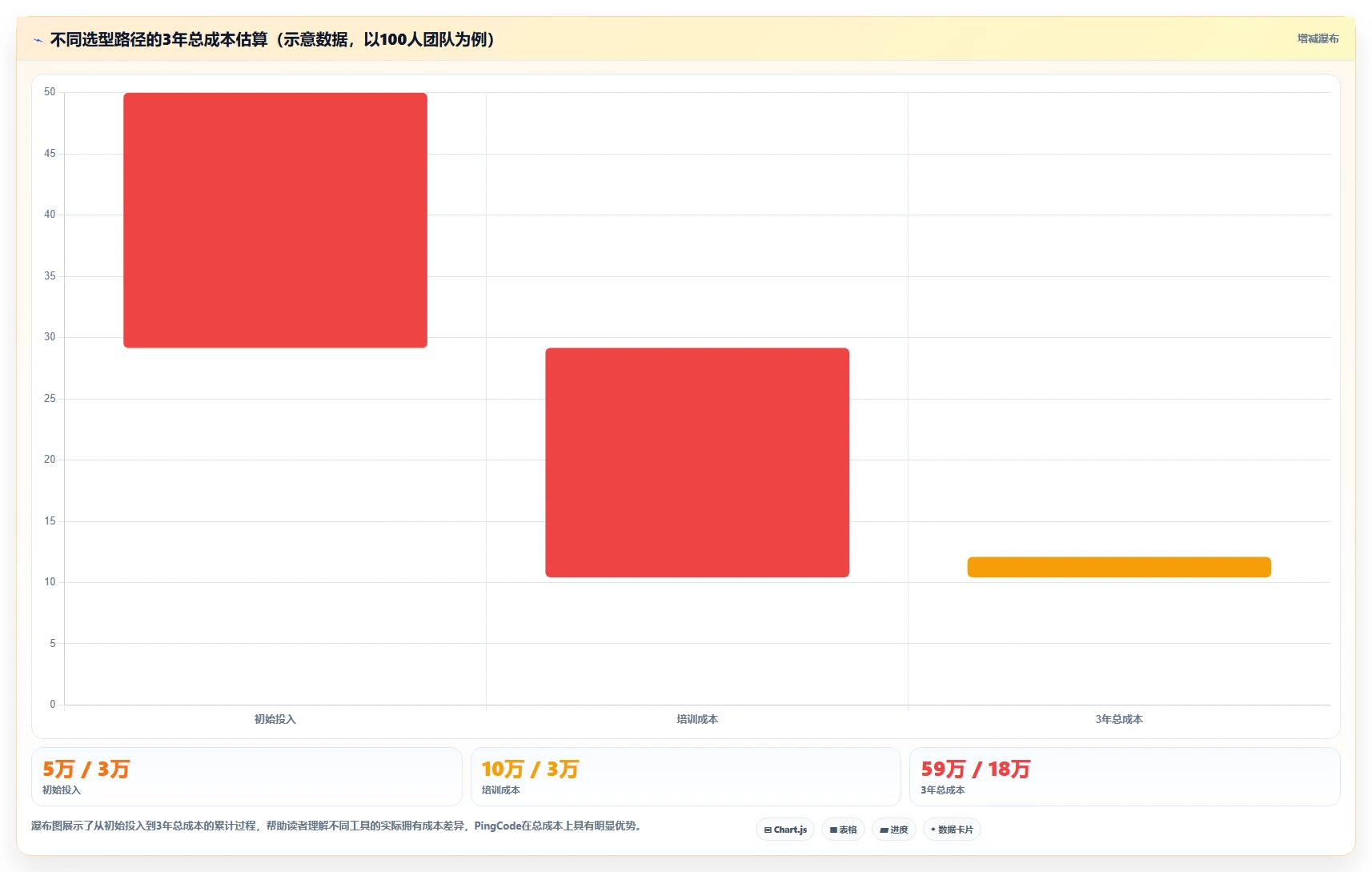Click the 初始投入 x-axis label
Image resolution: width=1372 pixels, height=872 pixels.
pyautogui.click(x=275, y=719)
